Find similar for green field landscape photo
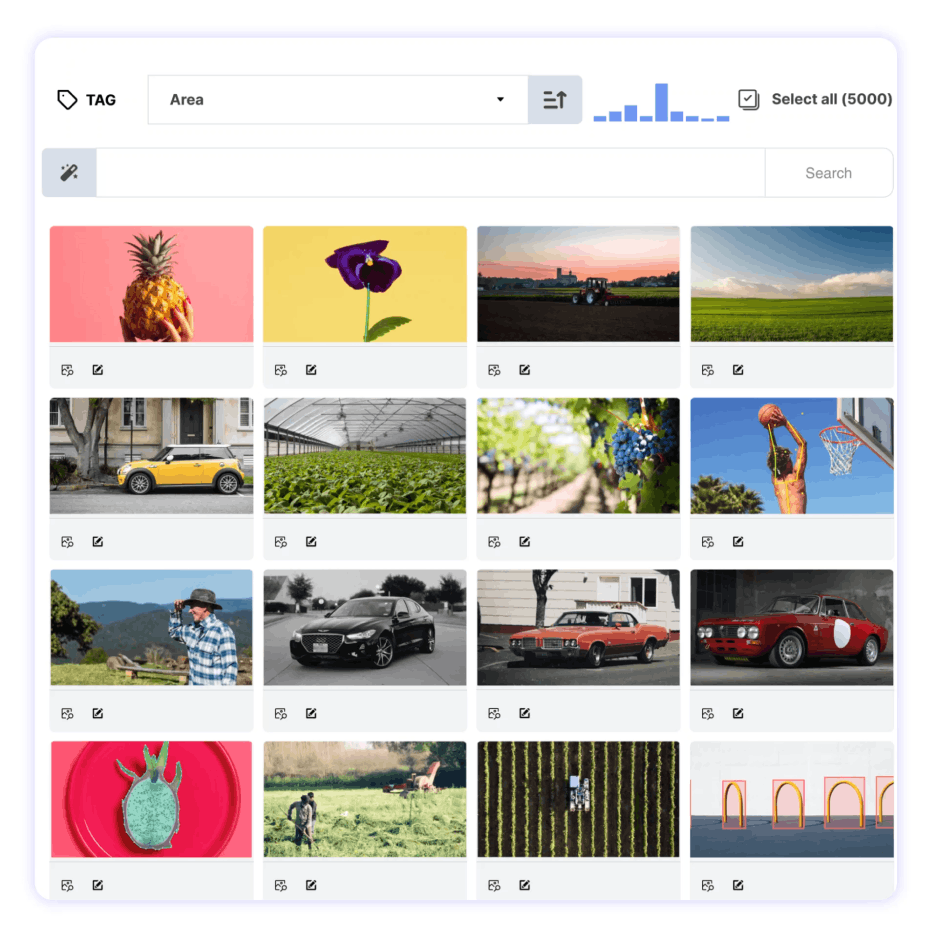The image size is (938, 939). pyautogui.click(x=707, y=370)
